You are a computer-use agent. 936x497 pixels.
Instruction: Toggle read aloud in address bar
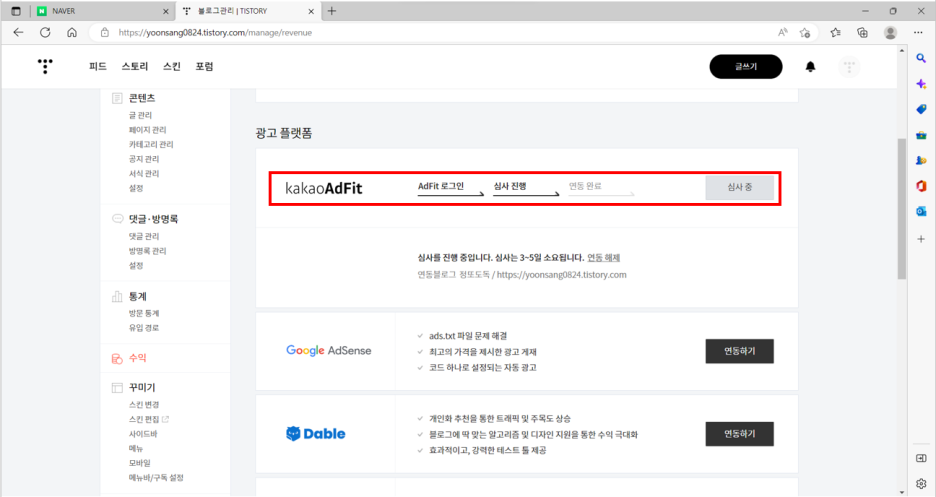(x=783, y=33)
